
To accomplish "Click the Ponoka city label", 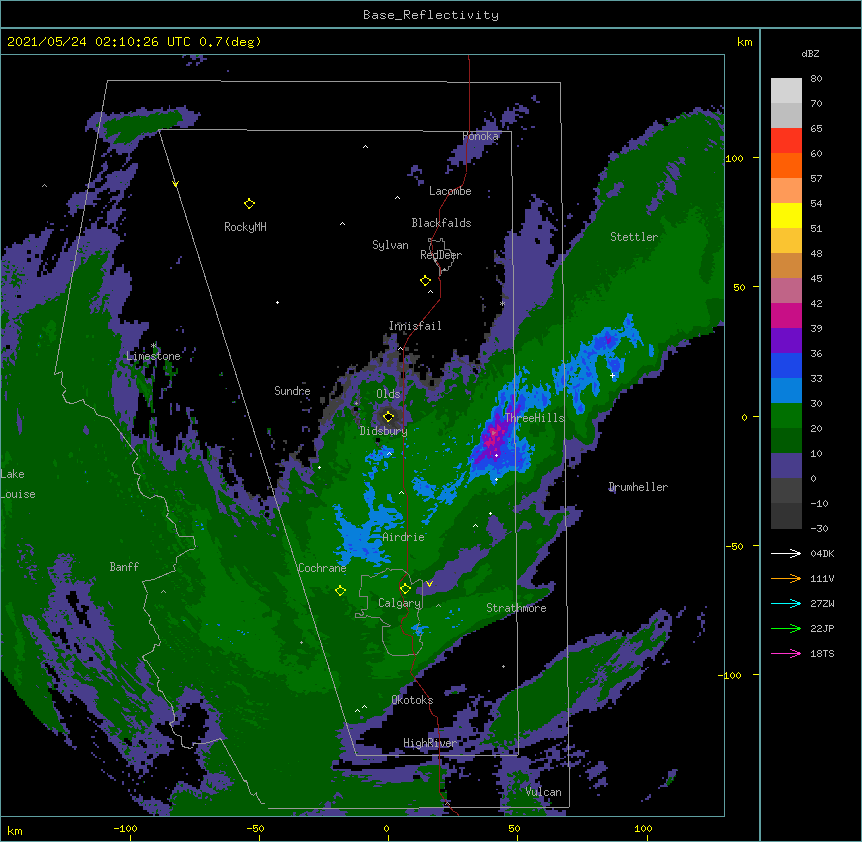I will [480, 136].
